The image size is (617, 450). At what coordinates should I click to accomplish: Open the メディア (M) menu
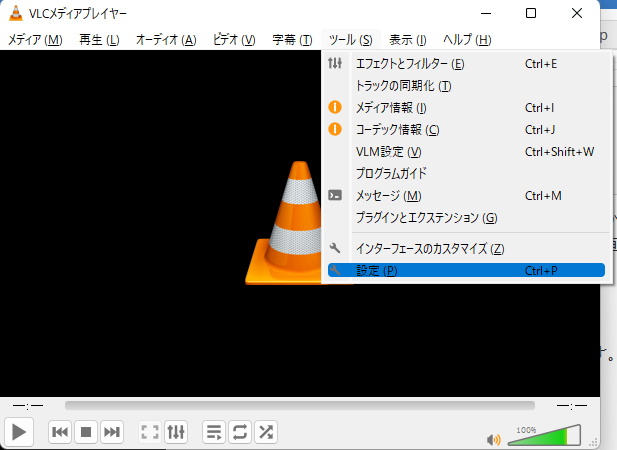pyautogui.click(x=35, y=40)
